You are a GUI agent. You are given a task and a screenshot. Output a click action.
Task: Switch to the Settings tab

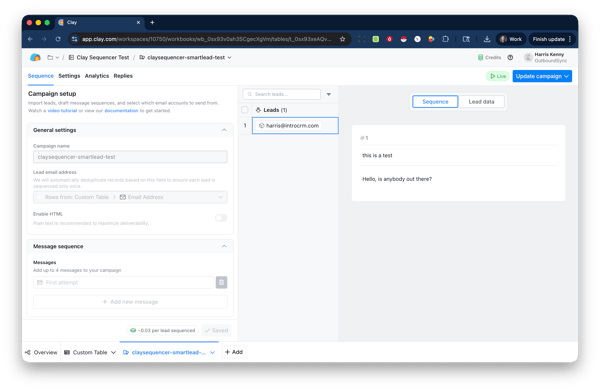point(69,76)
